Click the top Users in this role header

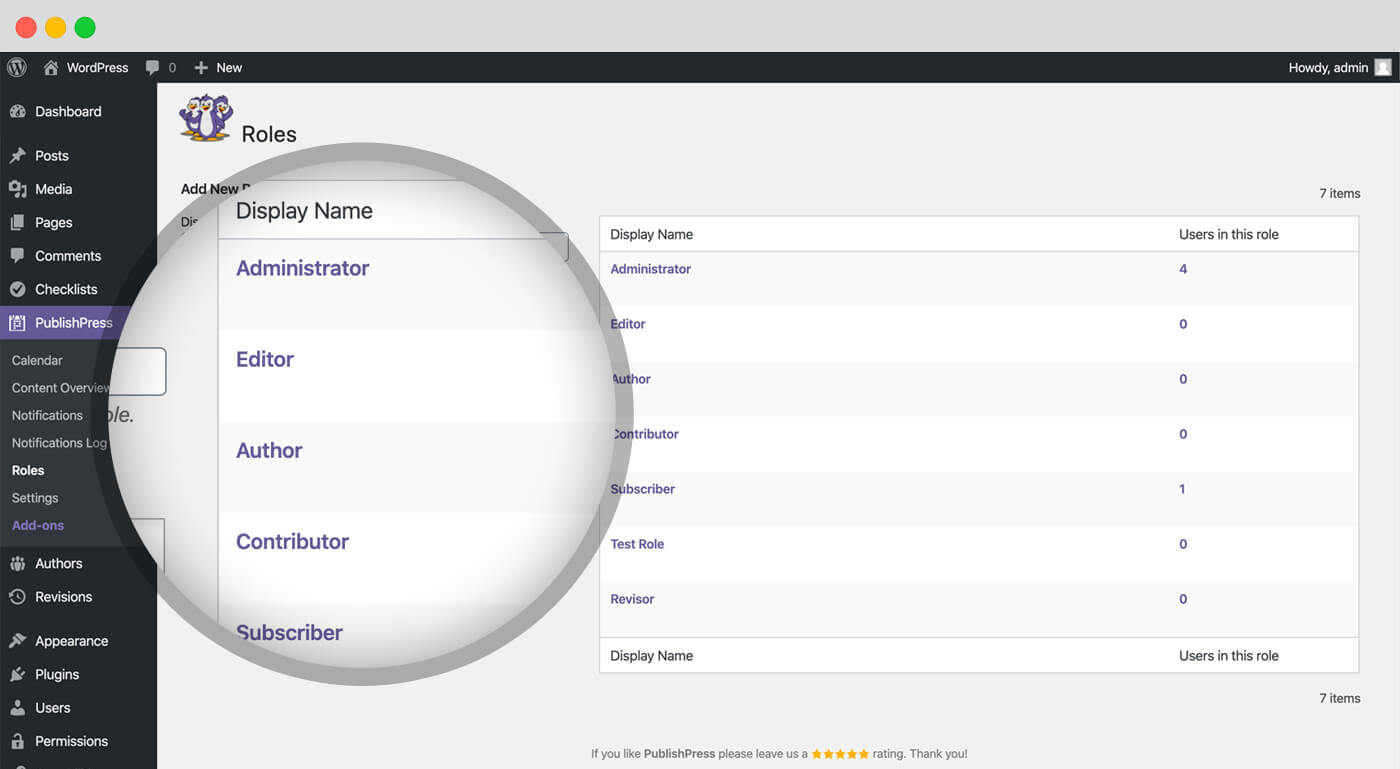1229,234
